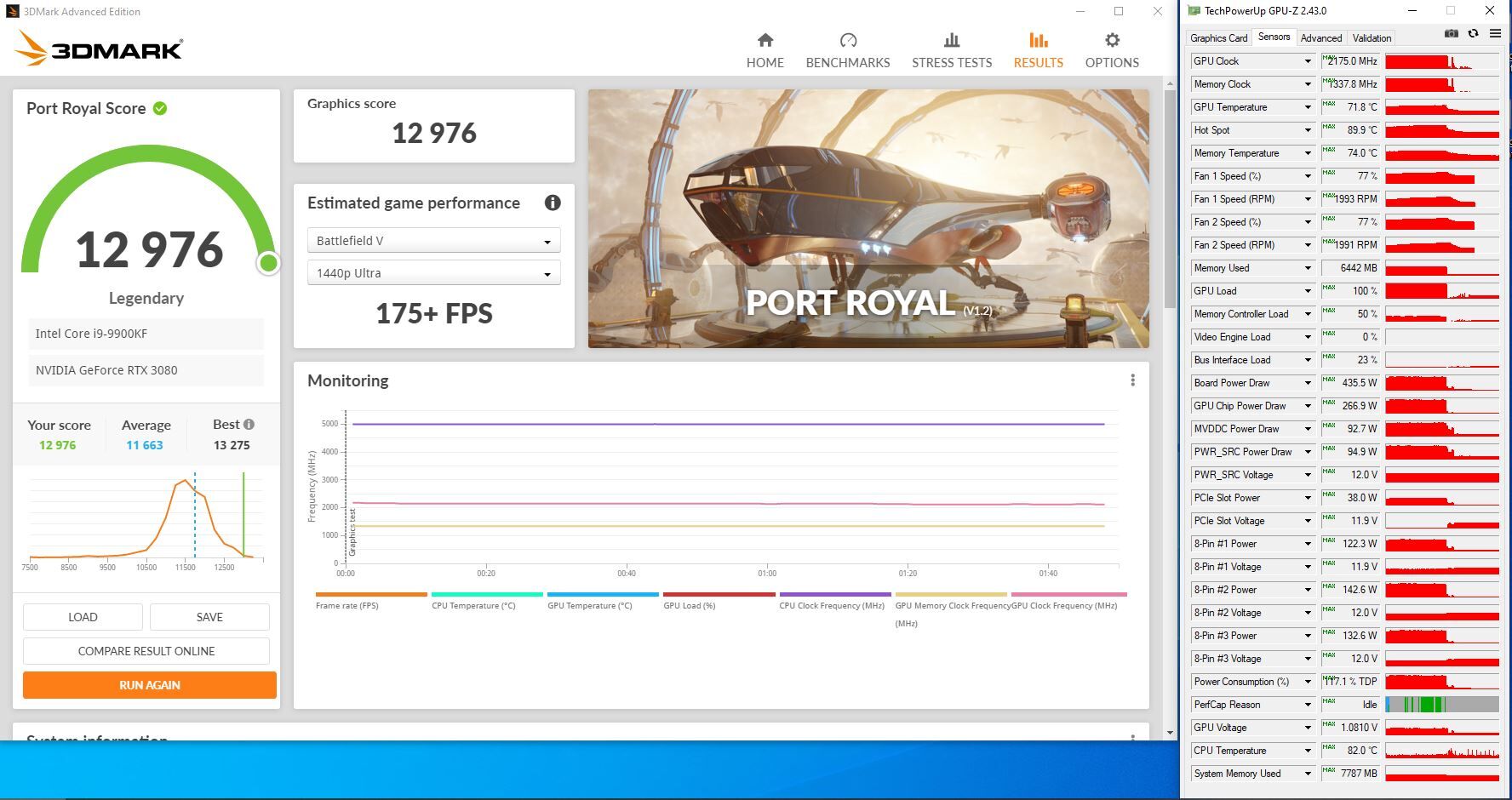The width and height of the screenshot is (1512, 800).
Task: Click the 3DMark logo
Action: pos(99,48)
